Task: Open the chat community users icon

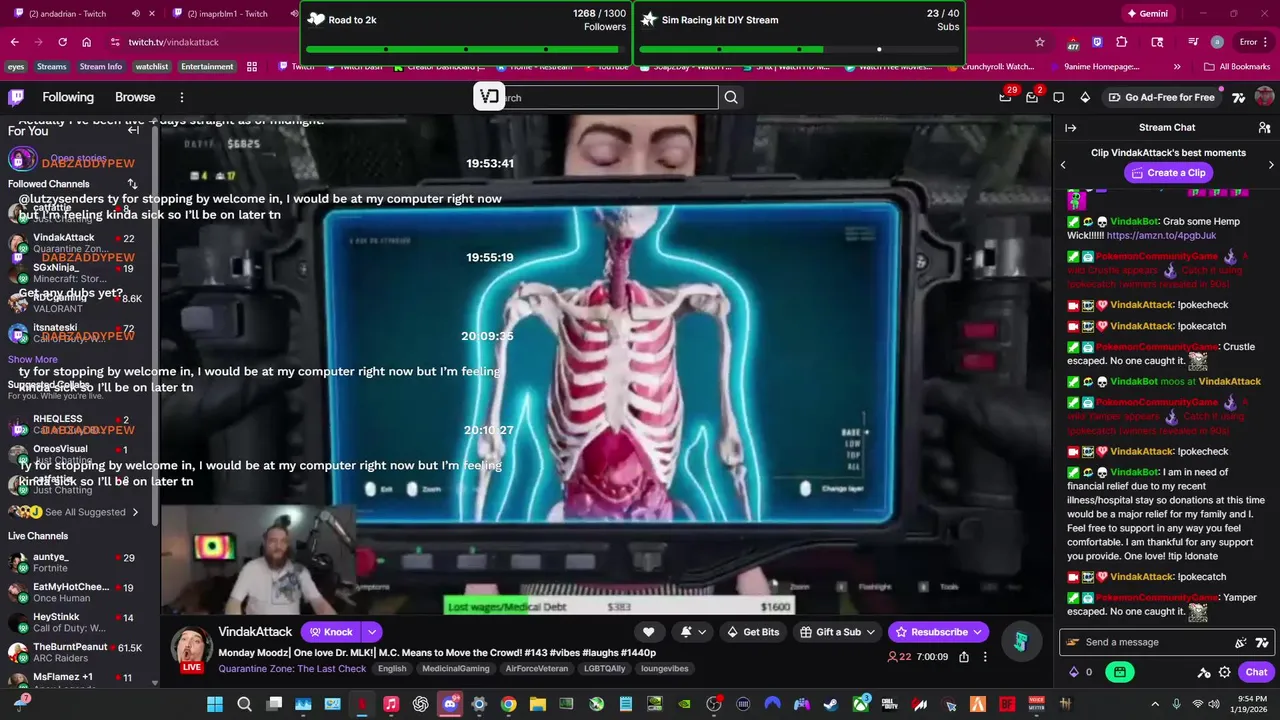Action: [x=1264, y=128]
